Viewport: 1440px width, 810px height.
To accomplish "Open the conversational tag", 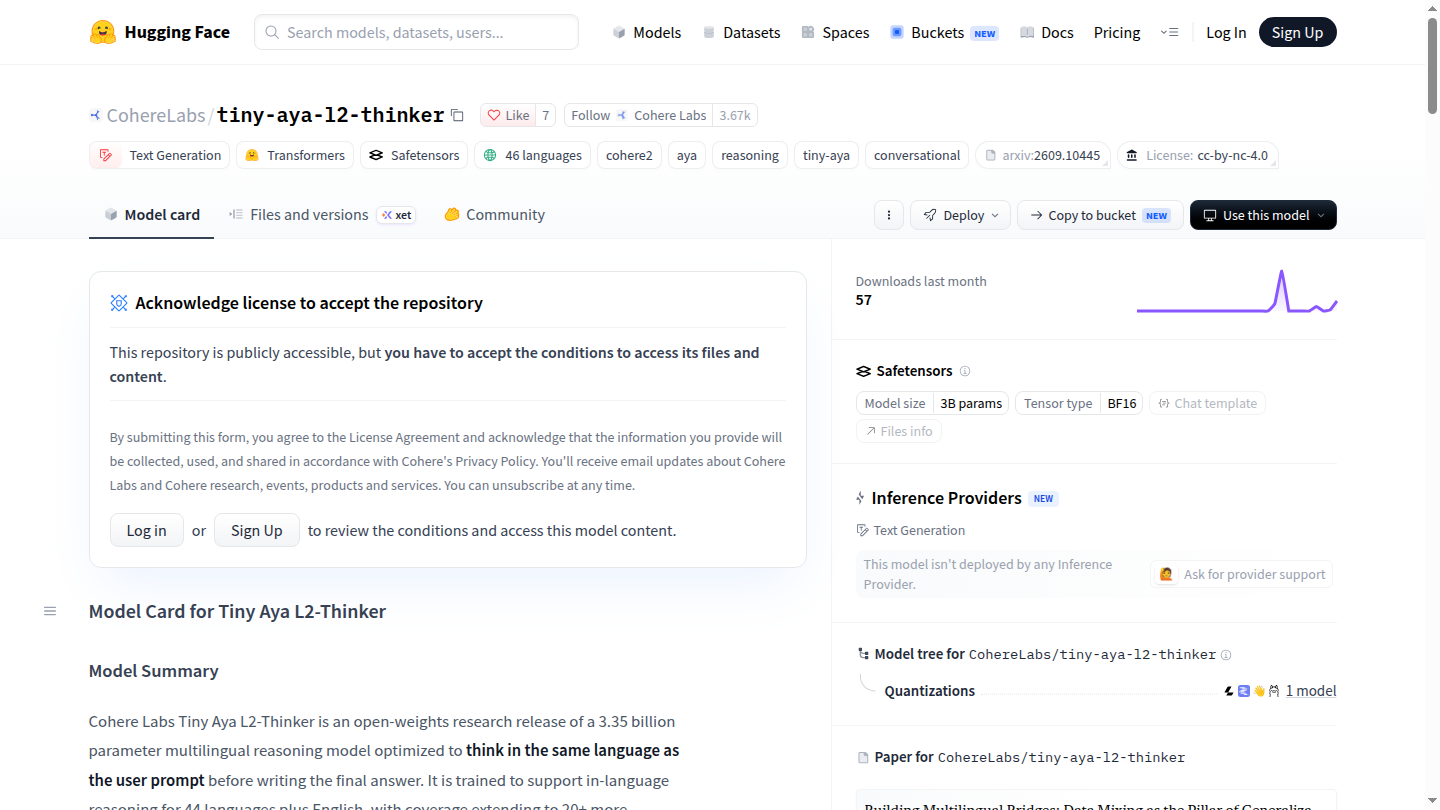I will 917,155.
